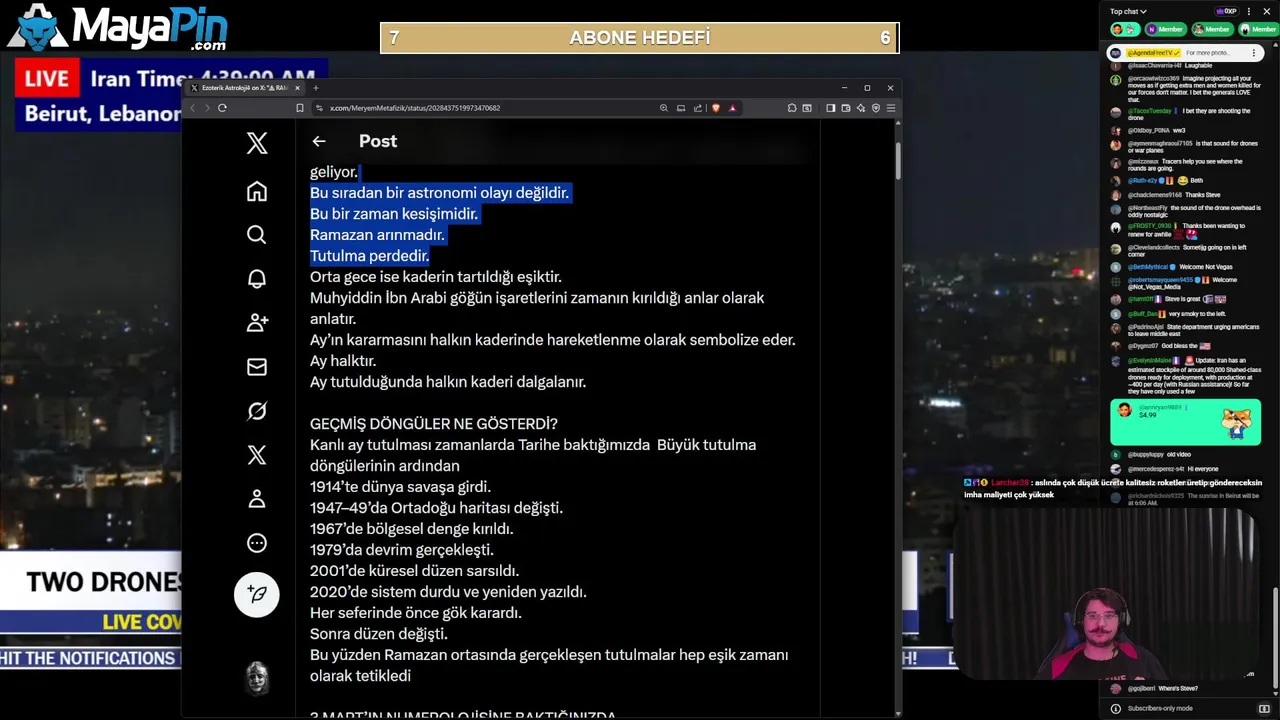Click highlighted 'Ramazan arınmadır.' text

coord(377,235)
